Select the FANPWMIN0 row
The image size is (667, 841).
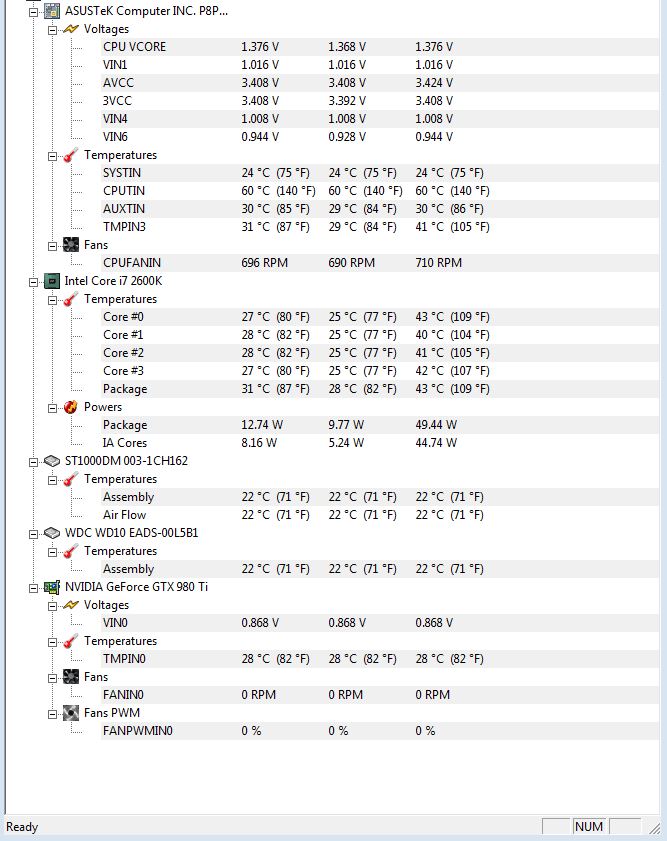380,731
